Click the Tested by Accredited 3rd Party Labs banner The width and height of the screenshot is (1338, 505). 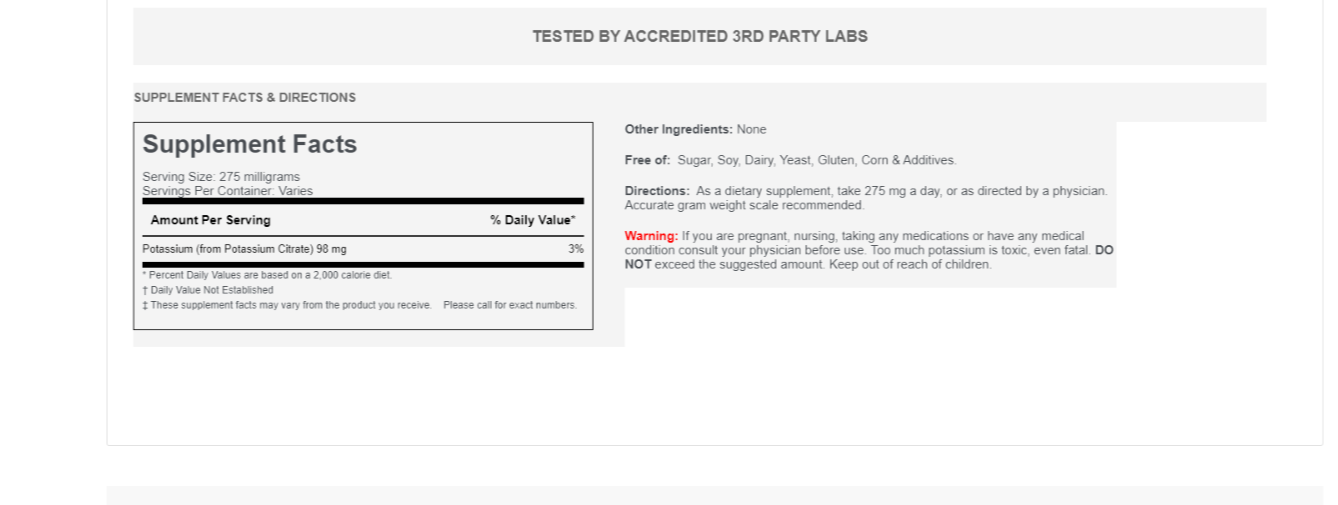pos(699,37)
